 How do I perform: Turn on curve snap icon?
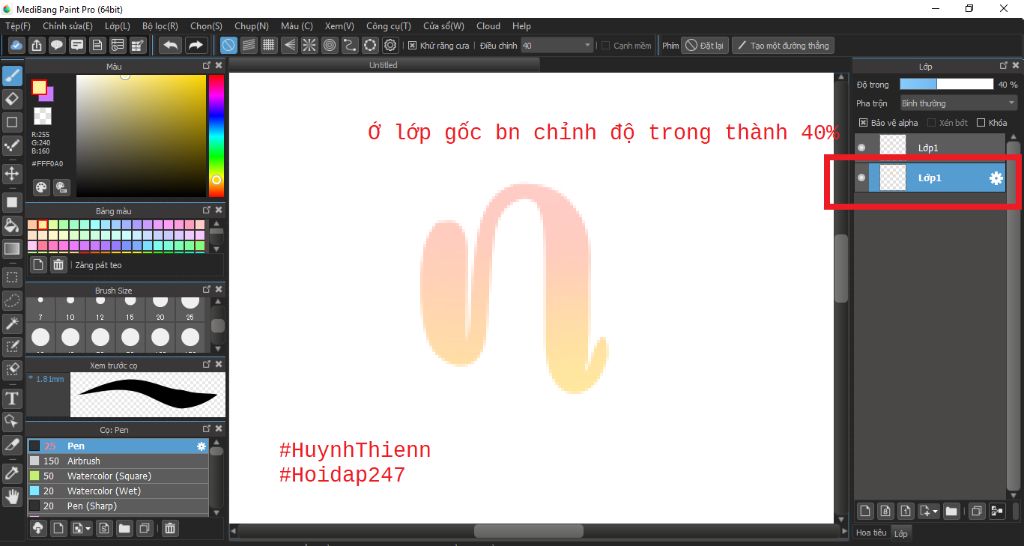click(350, 45)
